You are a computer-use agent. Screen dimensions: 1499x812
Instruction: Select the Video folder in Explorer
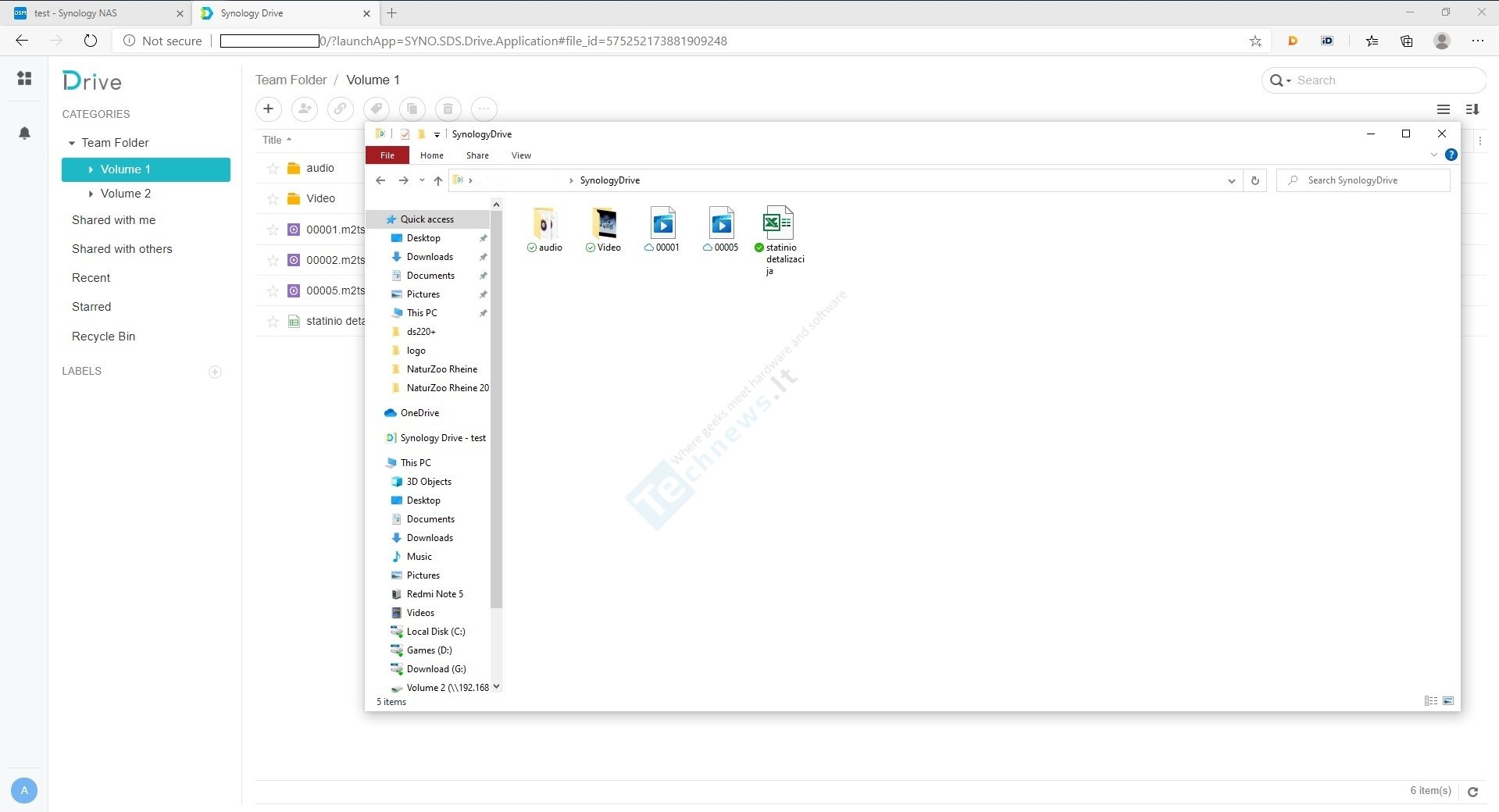coord(604,230)
